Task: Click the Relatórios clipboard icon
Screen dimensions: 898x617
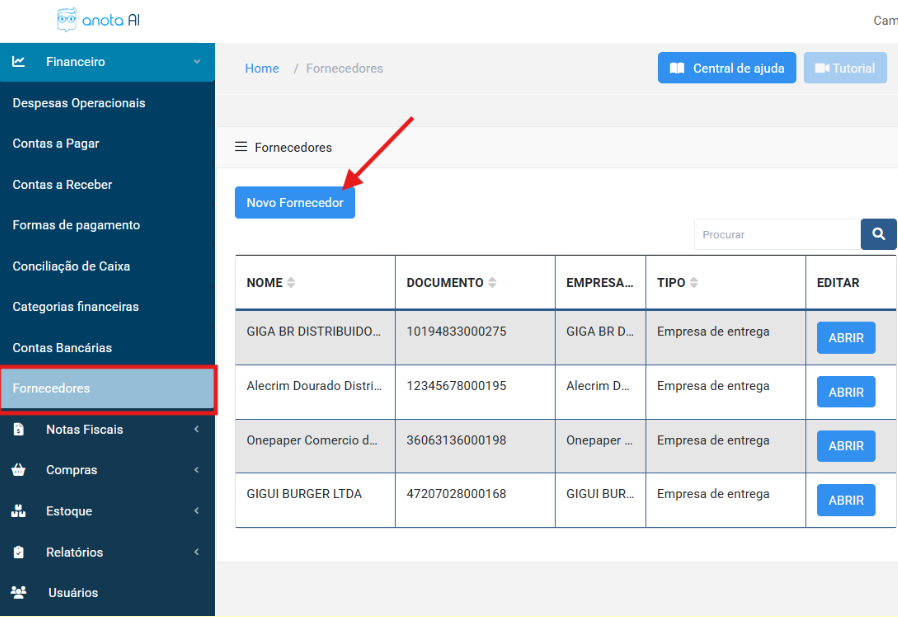Action: point(19,552)
